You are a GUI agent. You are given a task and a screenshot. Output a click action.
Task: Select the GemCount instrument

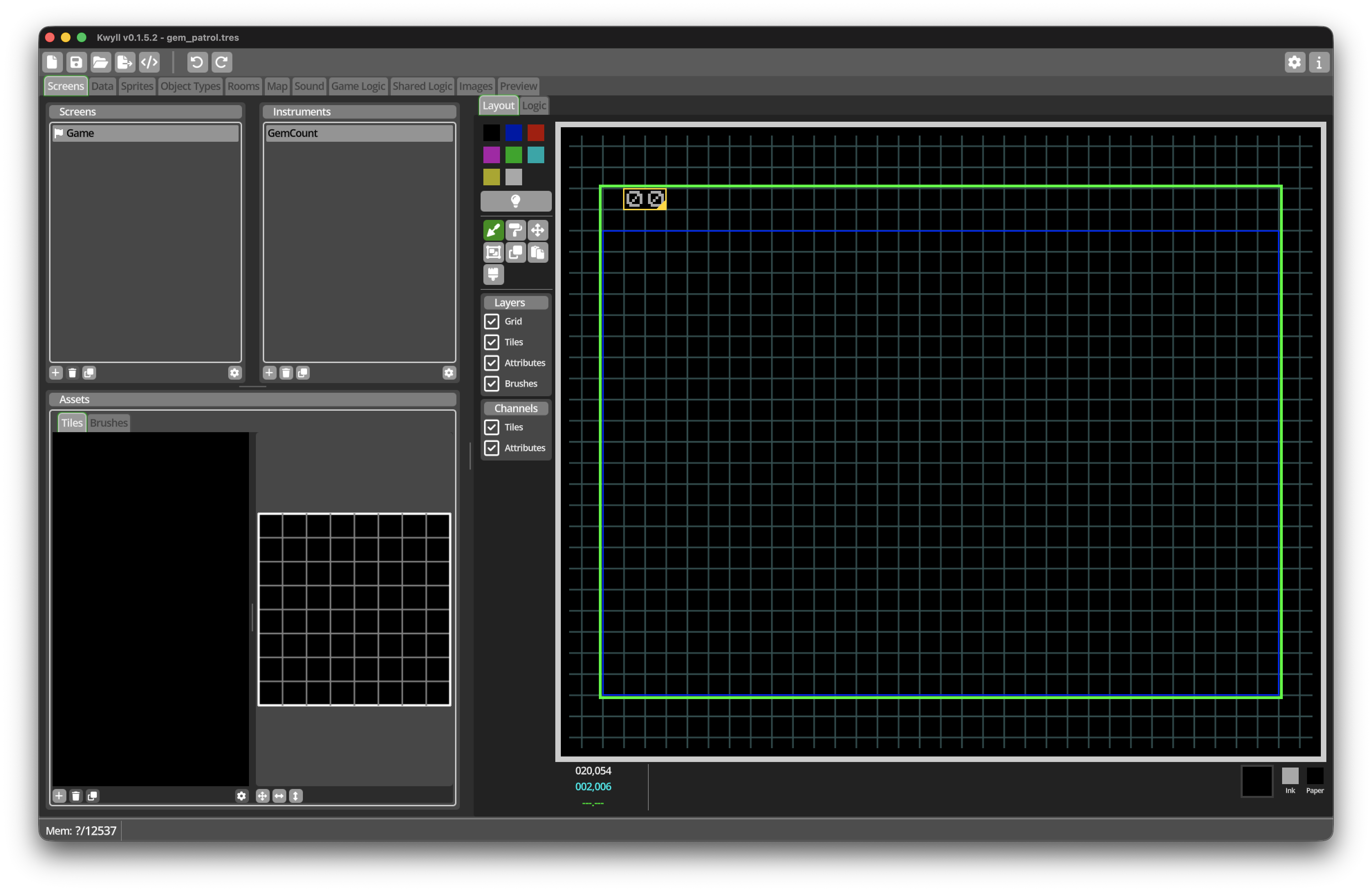click(x=359, y=133)
